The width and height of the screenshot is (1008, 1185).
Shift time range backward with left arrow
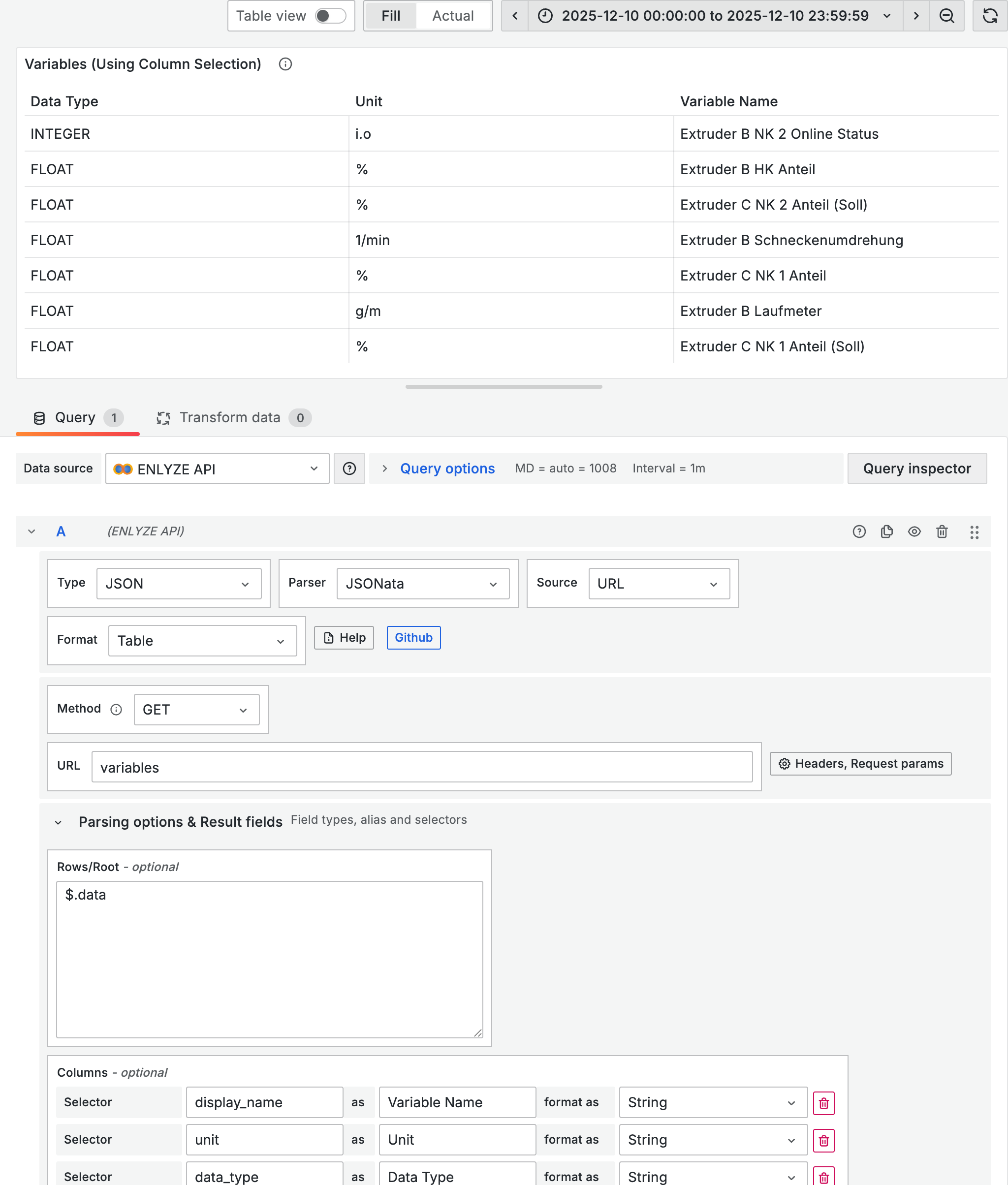pyautogui.click(x=515, y=15)
